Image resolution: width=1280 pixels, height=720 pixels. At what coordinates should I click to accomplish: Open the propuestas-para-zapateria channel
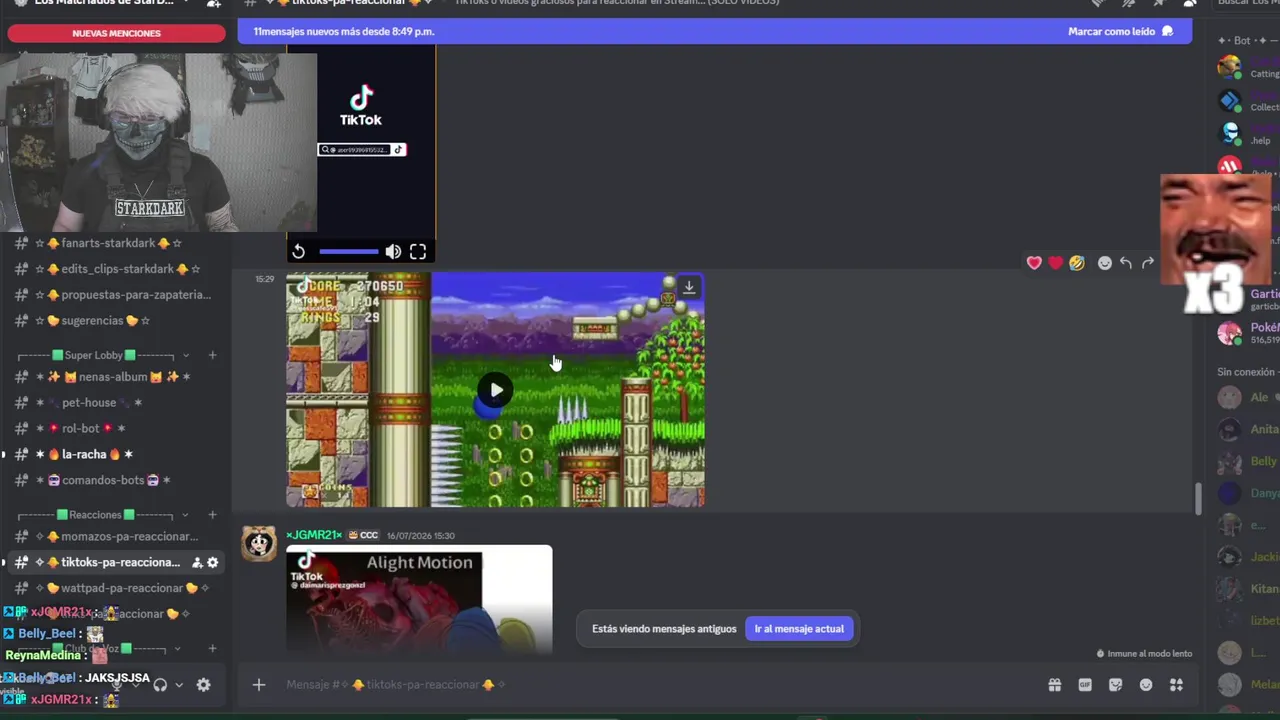116,295
